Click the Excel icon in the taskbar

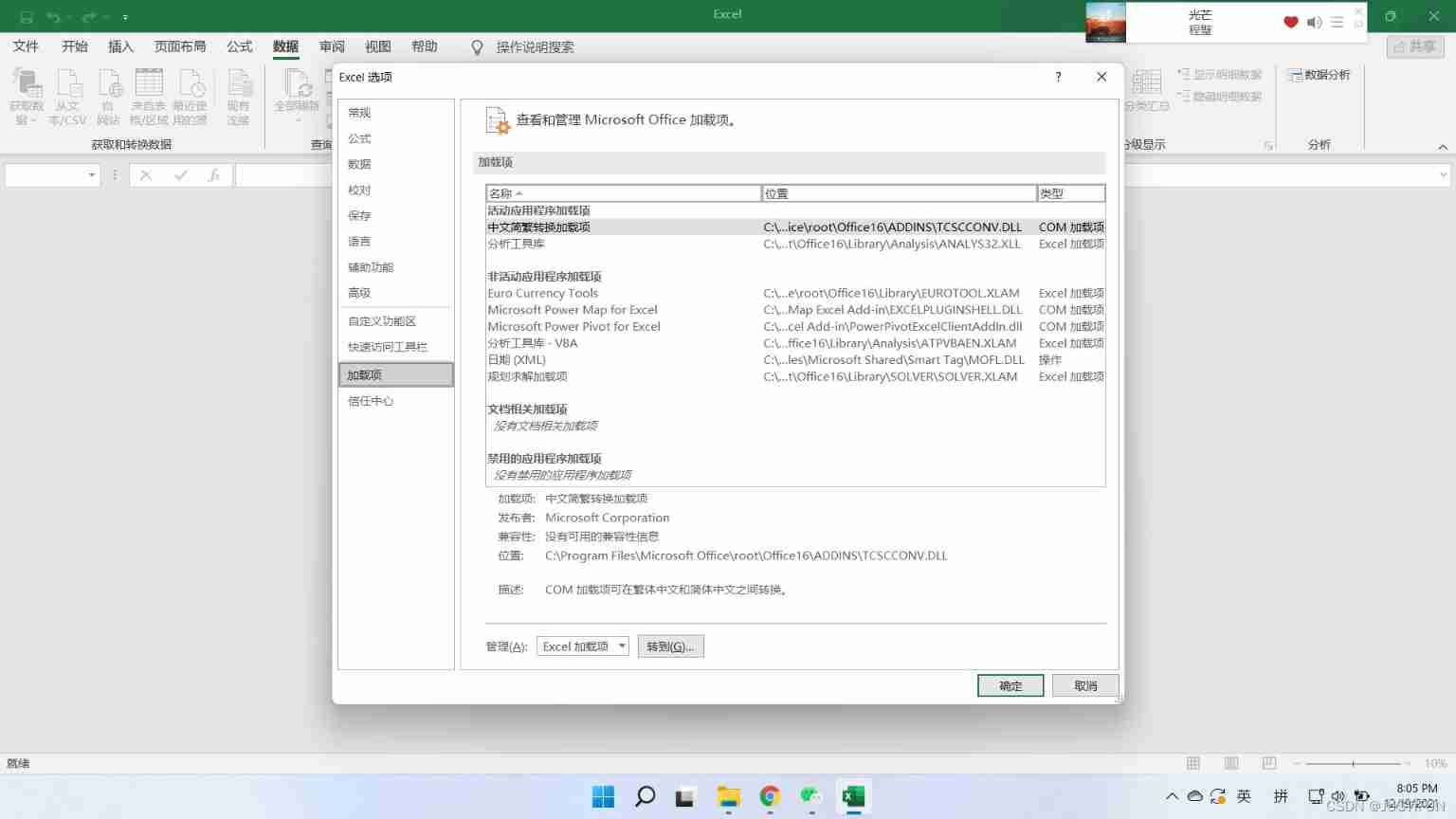(x=853, y=796)
